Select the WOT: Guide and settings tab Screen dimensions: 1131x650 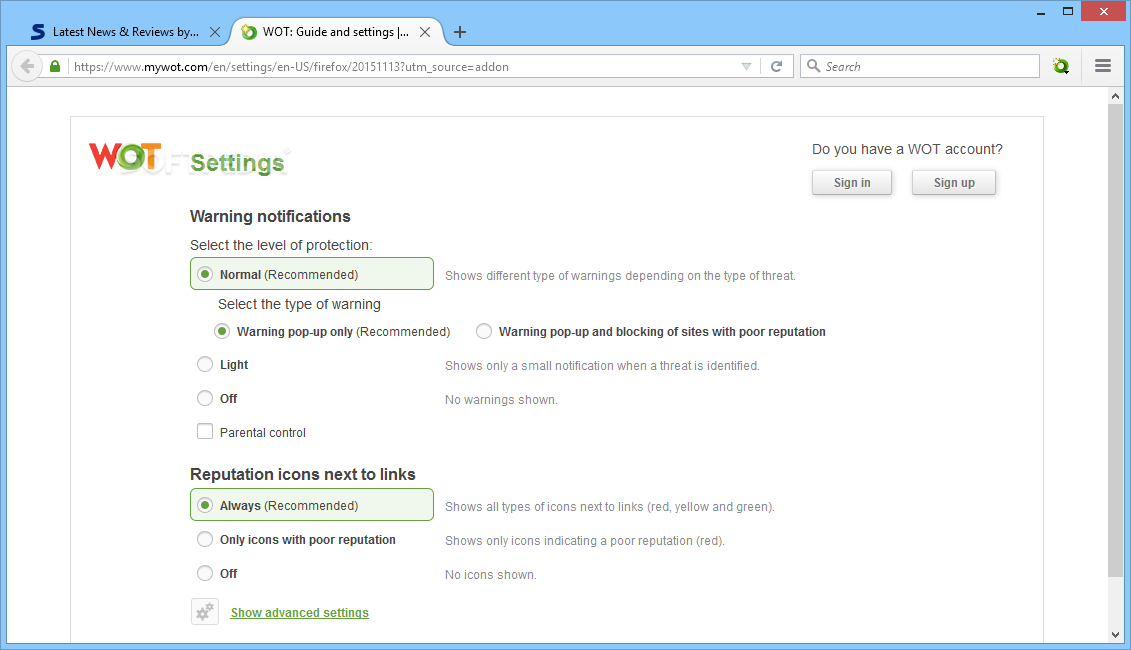336,32
